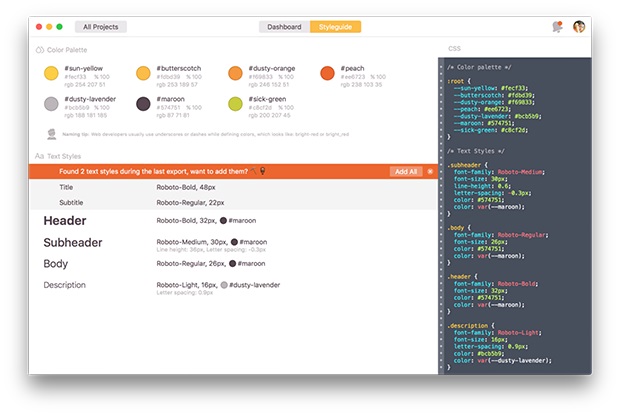Select the sun-yellow color swatch
Screen dimensions: 620x415
point(51,73)
